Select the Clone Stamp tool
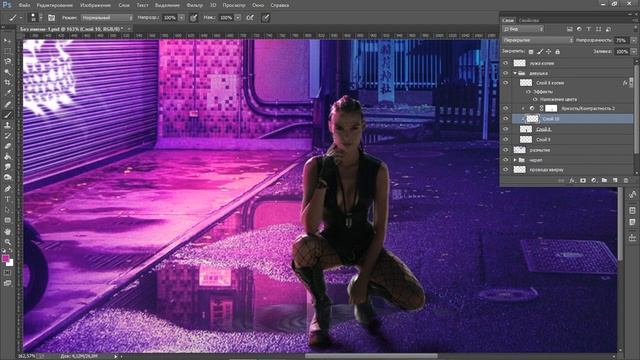640x360 pixels. tap(7, 125)
